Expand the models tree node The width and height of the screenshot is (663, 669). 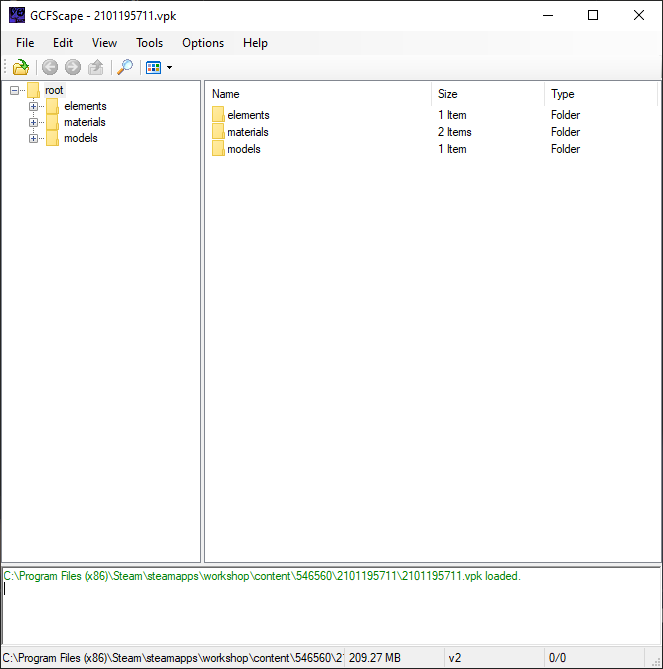point(33,138)
